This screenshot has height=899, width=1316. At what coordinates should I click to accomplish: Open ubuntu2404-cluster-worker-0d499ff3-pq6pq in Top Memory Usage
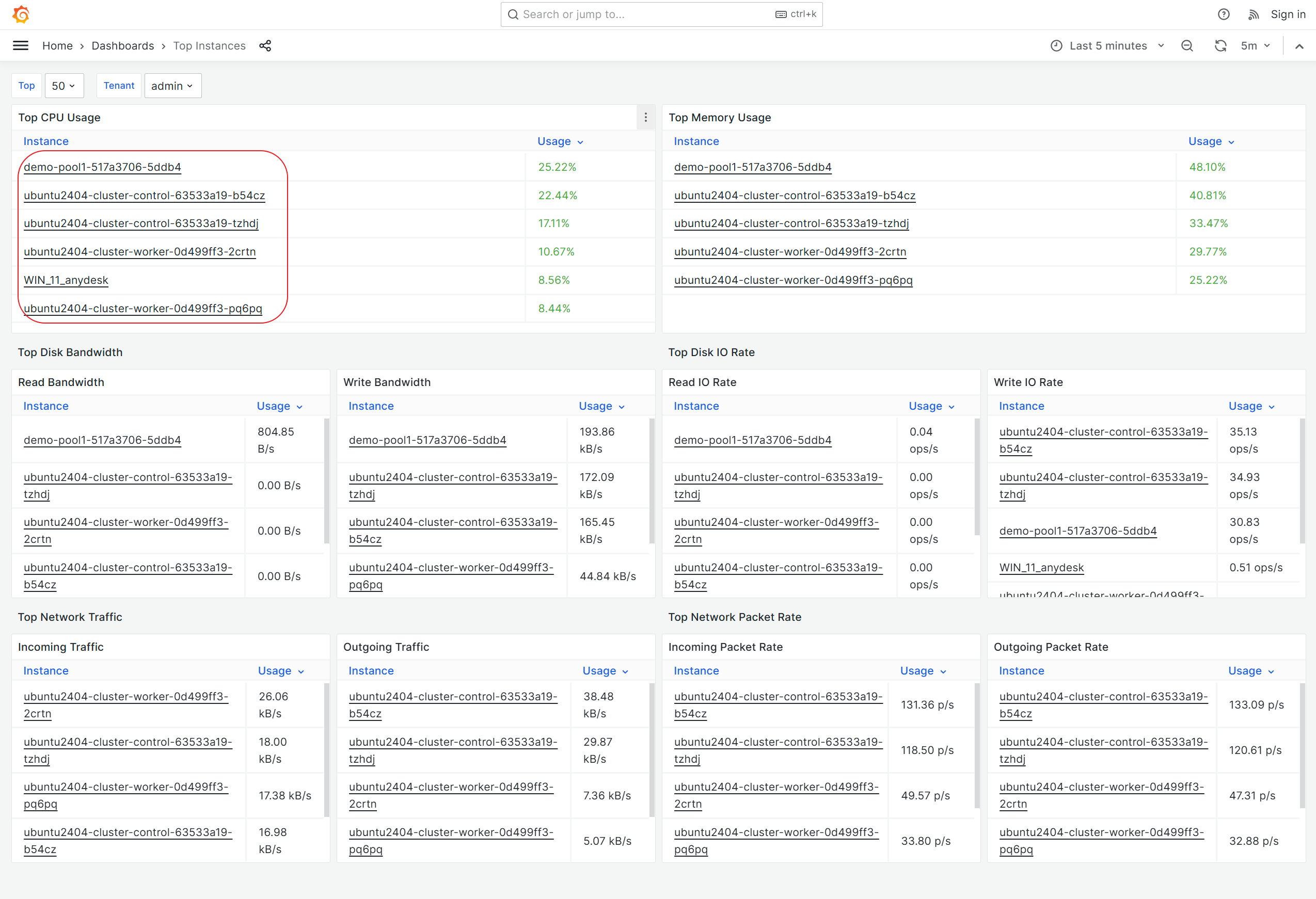click(793, 280)
